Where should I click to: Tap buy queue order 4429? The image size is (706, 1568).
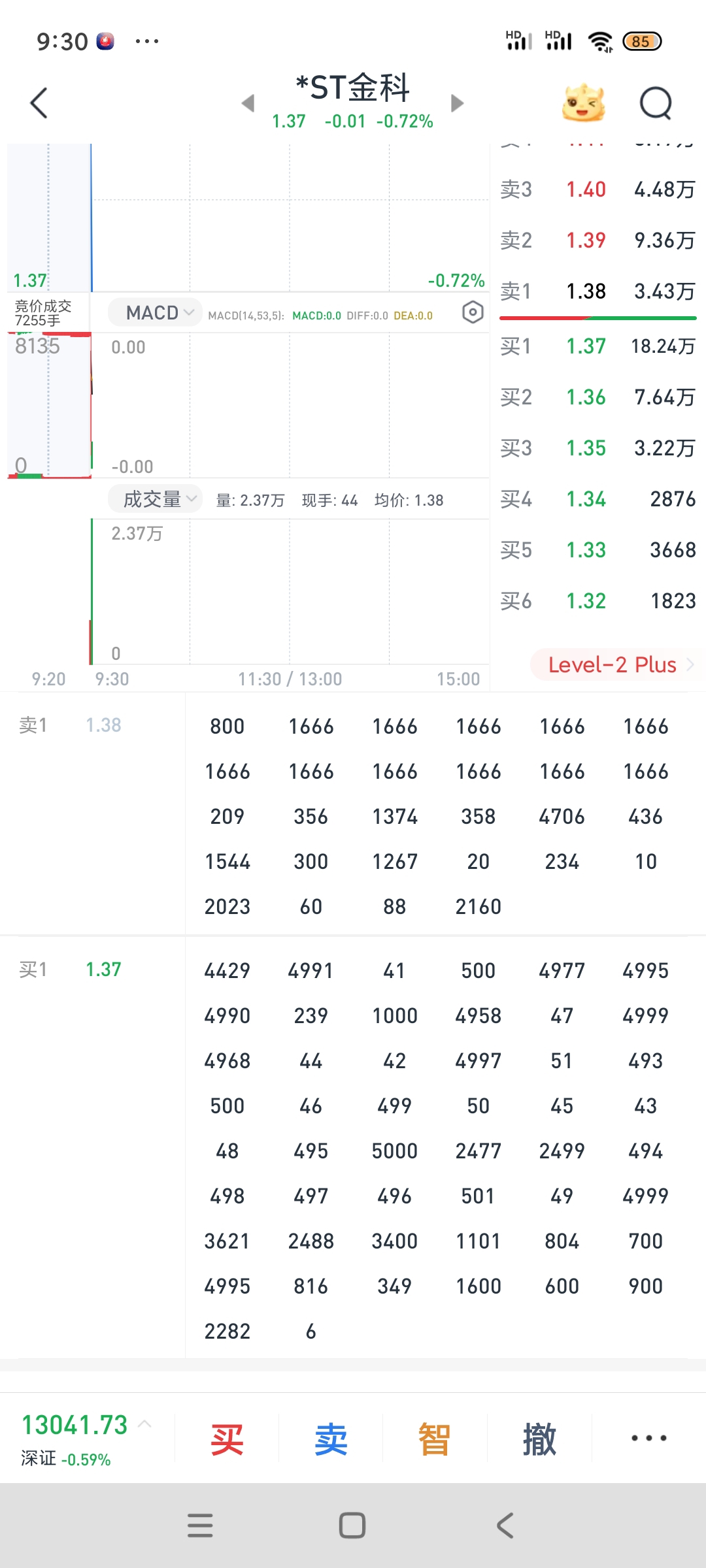point(227,971)
